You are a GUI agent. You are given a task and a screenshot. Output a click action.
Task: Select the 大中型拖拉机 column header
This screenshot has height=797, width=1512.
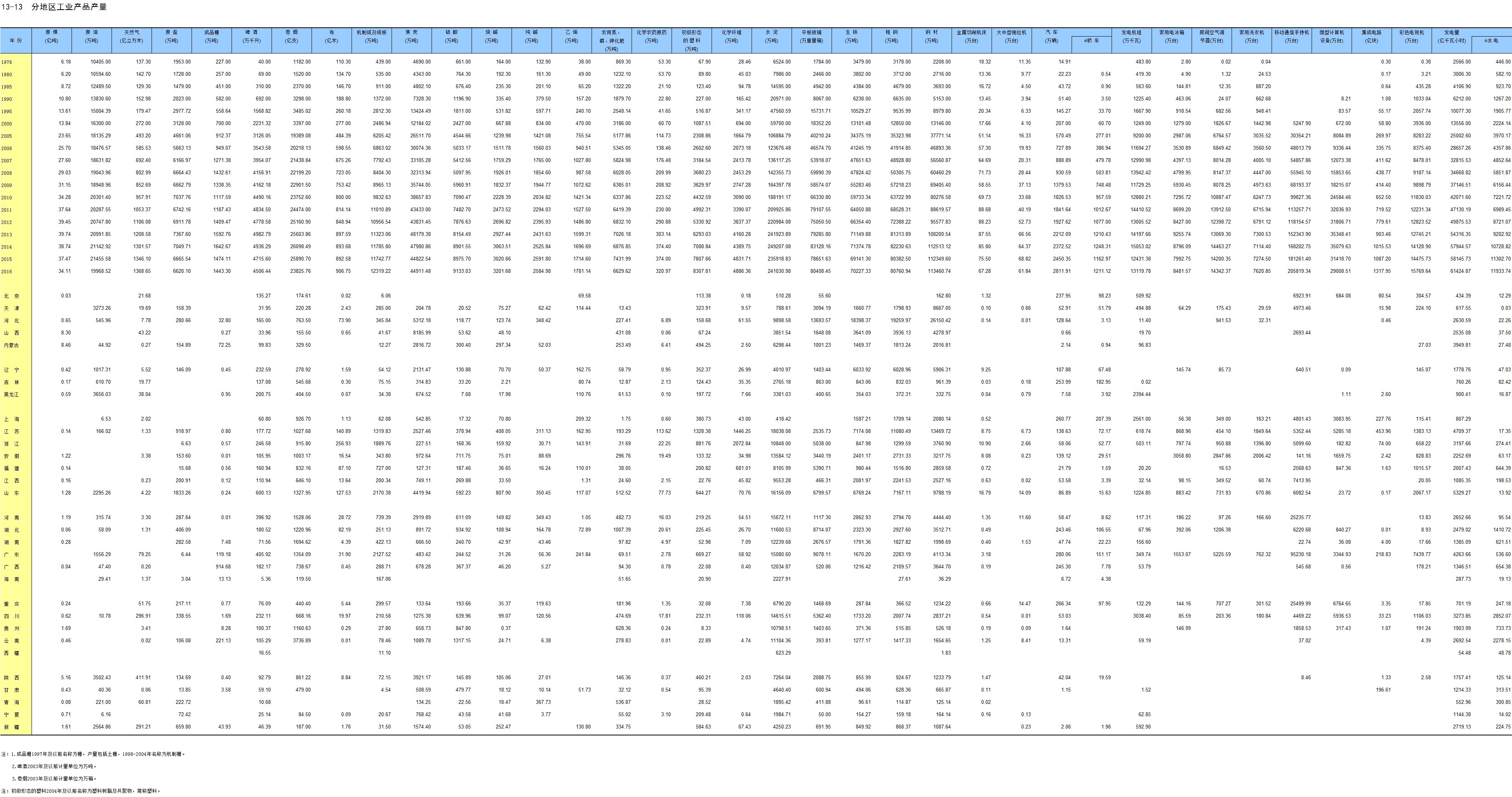[x=1011, y=40]
